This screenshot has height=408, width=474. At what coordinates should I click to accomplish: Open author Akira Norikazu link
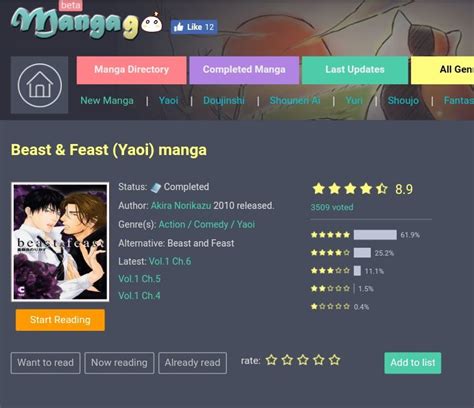(181, 206)
